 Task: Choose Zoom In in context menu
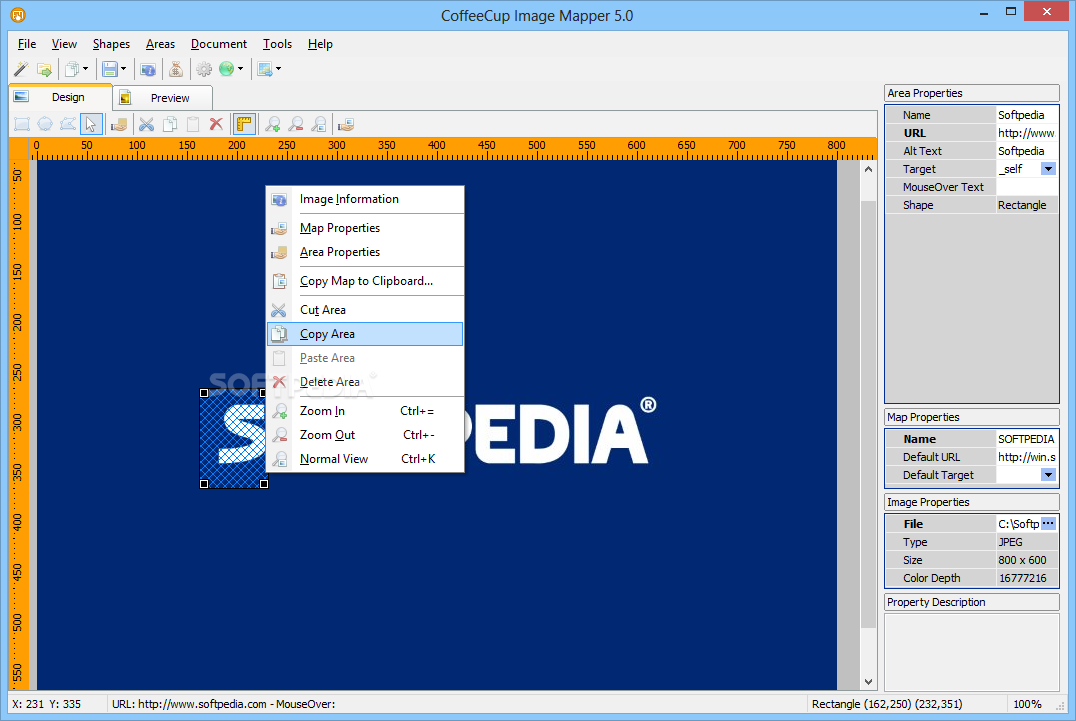[365, 411]
